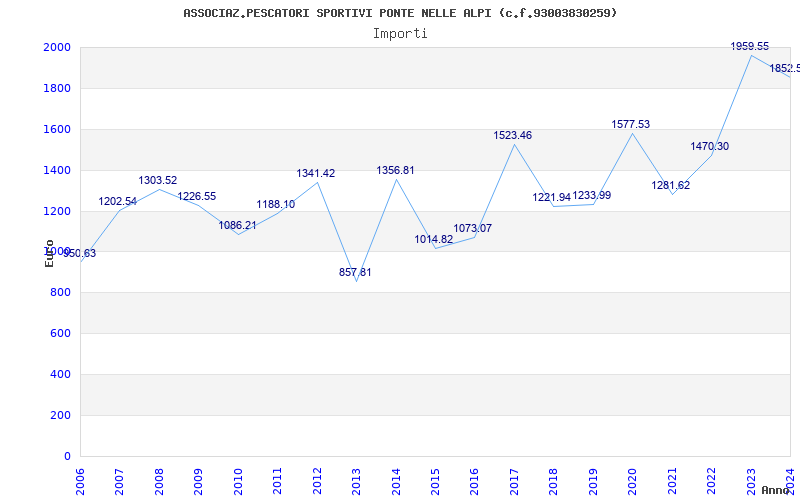
Task: Click the 2020 year label on x-axis
Action: [632, 482]
